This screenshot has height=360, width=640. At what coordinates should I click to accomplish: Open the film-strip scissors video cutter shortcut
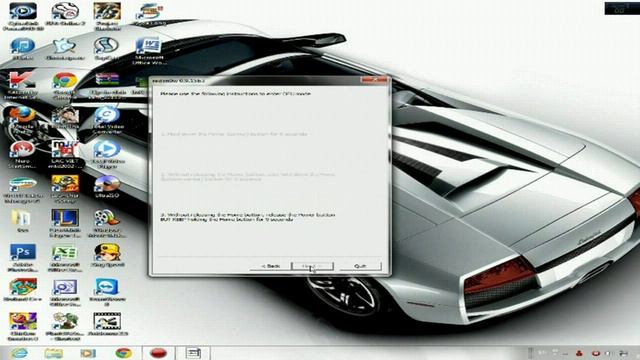[x=108, y=324]
